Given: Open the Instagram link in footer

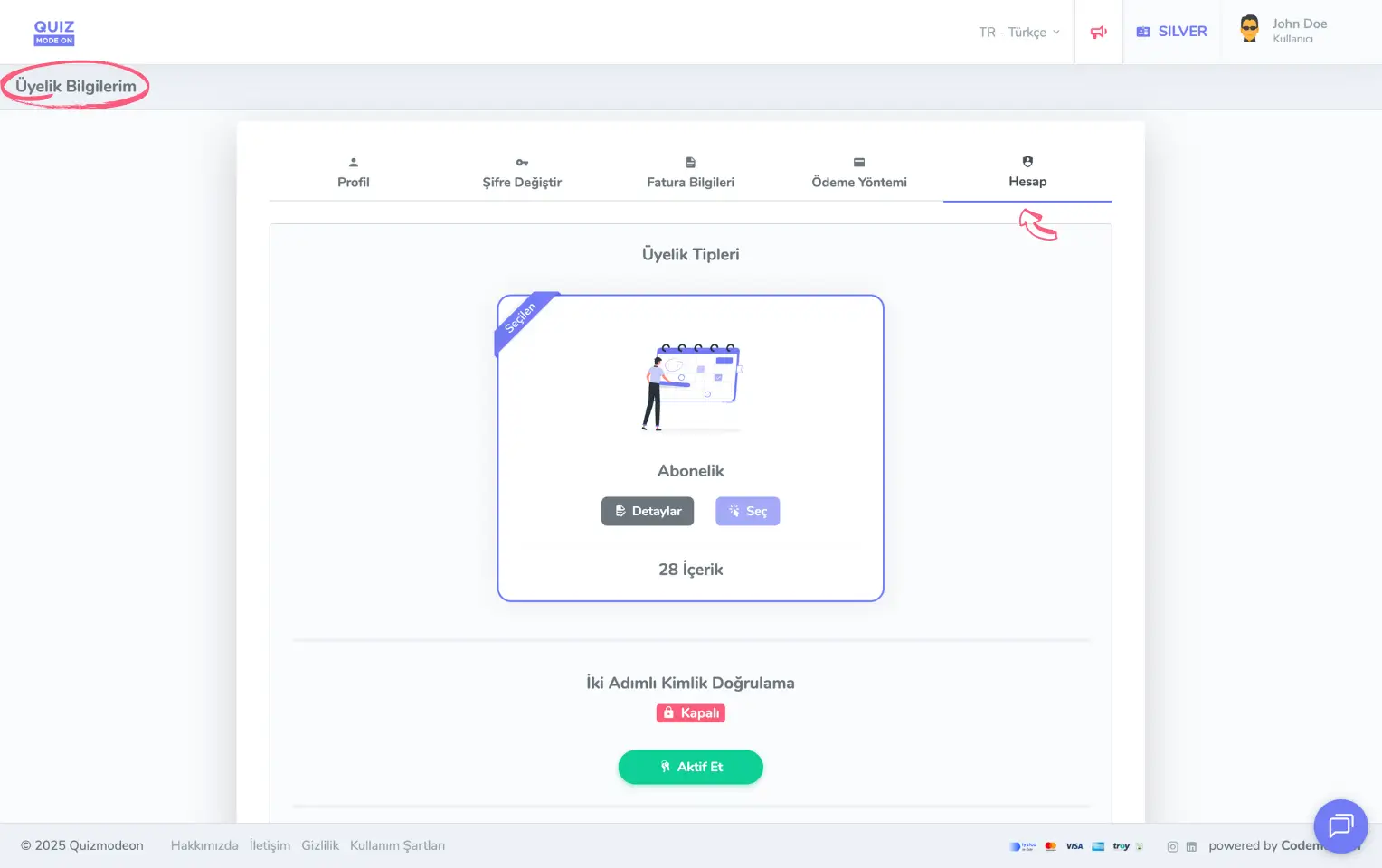Looking at the screenshot, I should (1172, 847).
